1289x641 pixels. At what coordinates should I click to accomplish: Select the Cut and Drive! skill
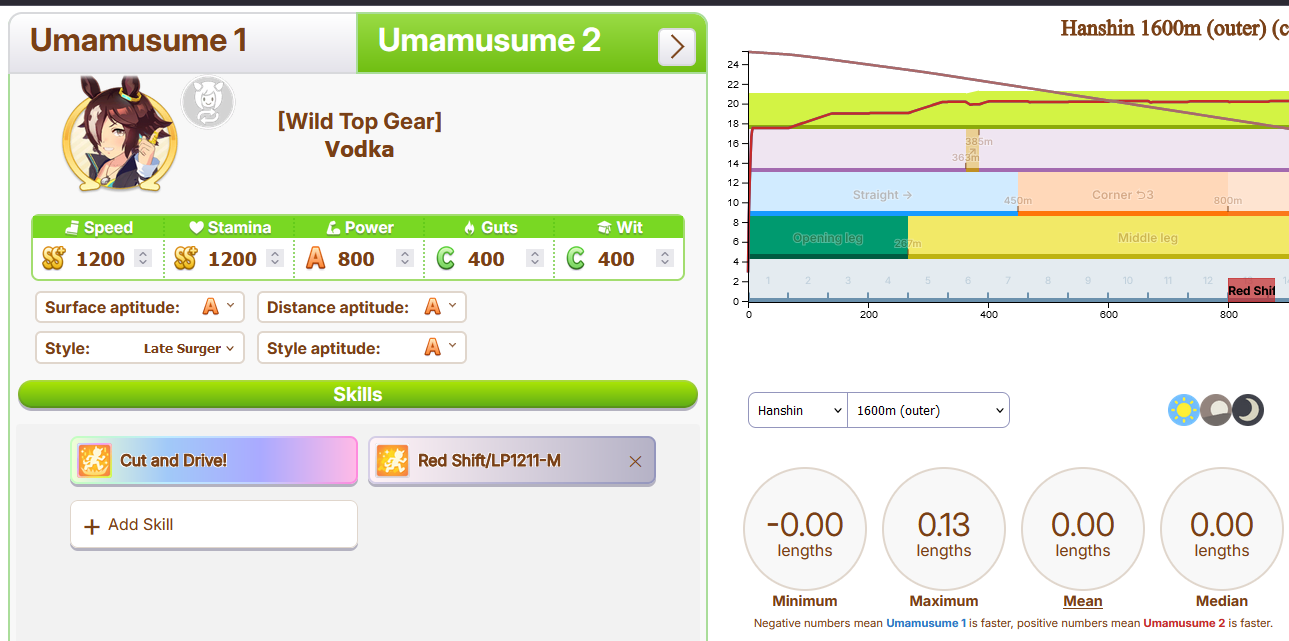coord(214,461)
